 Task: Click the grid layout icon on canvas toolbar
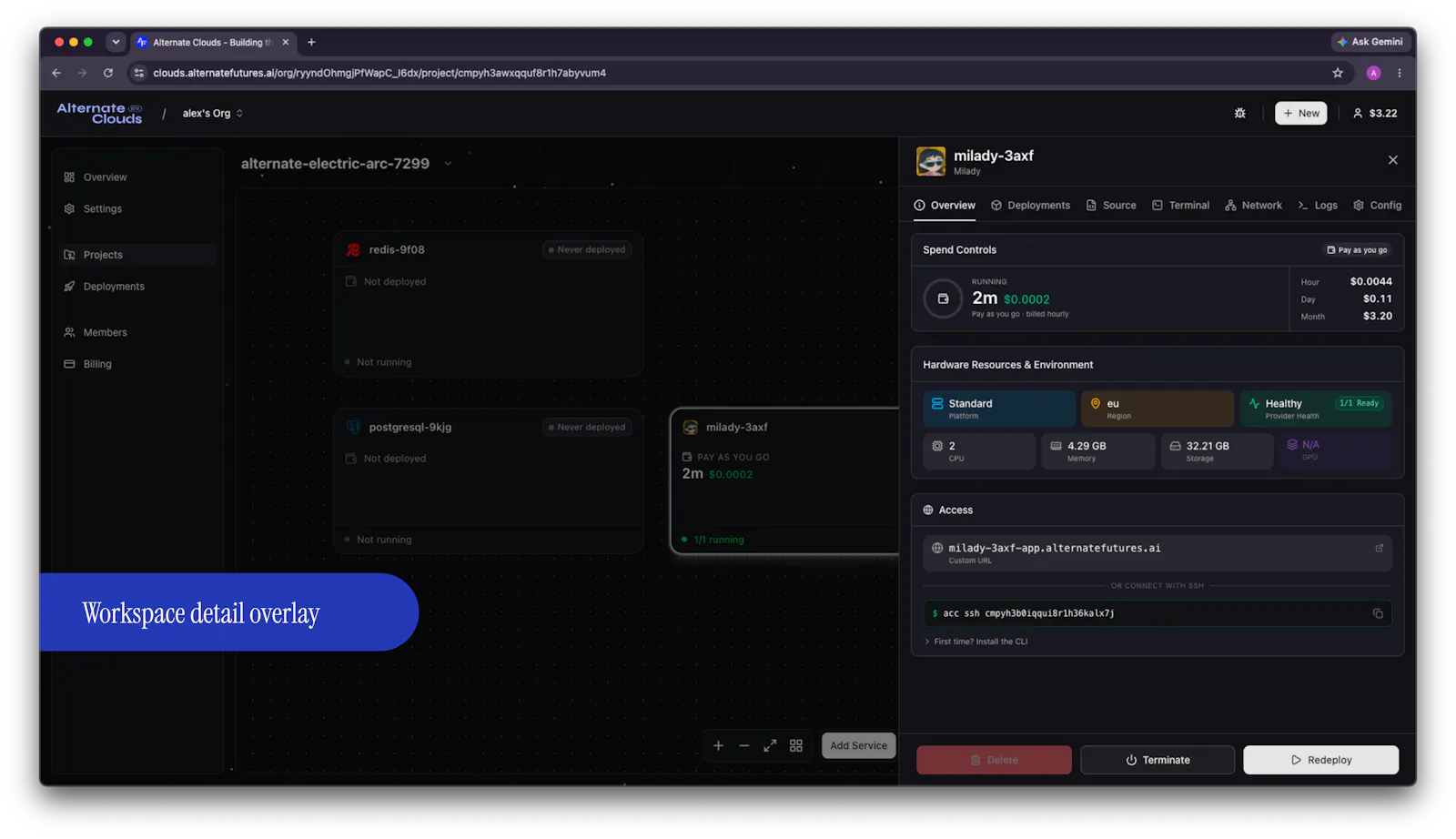tap(796, 745)
